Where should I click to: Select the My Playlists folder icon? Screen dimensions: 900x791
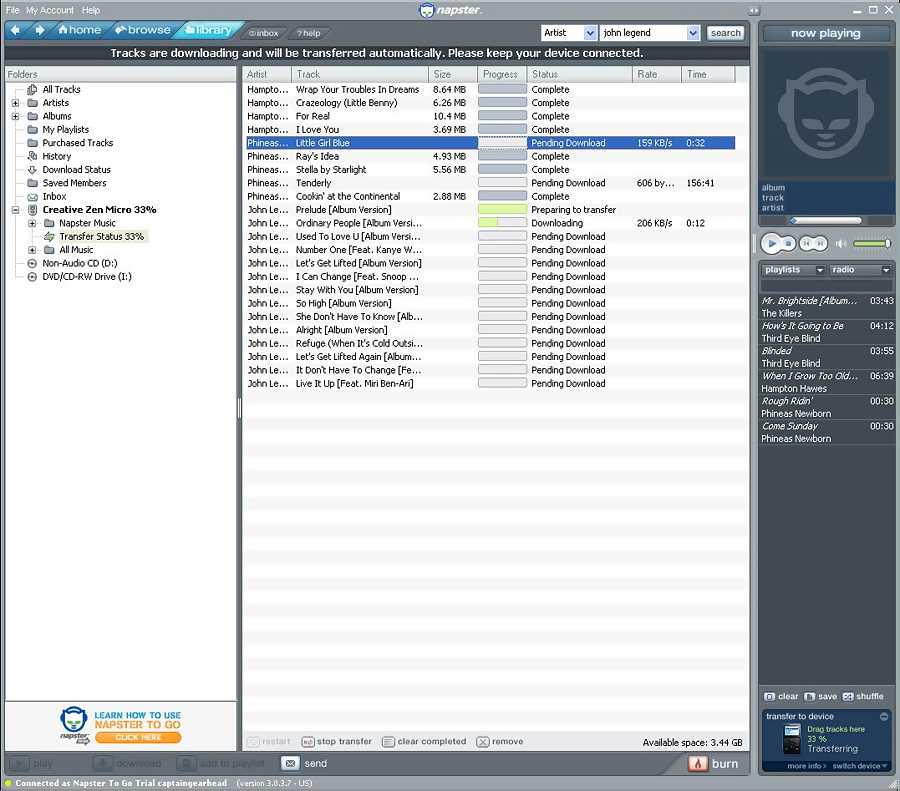32,130
